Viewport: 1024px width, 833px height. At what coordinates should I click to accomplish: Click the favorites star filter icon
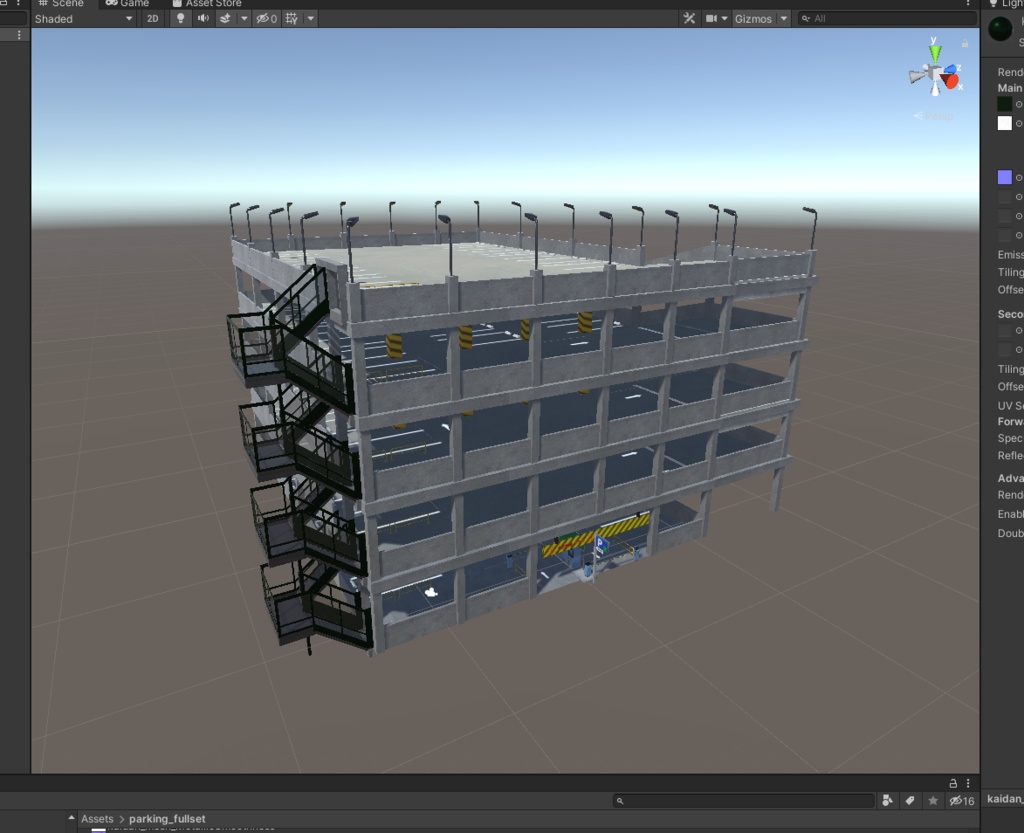point(932,800)
